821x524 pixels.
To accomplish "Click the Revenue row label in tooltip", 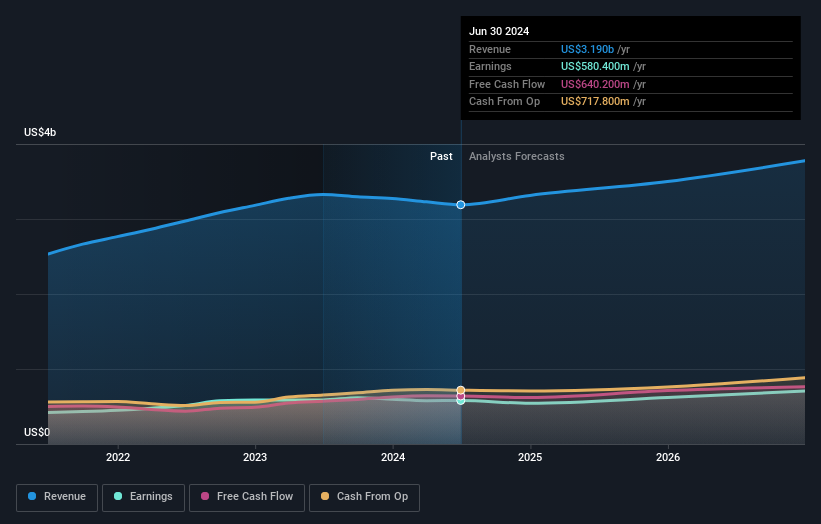I will point(490,49).
